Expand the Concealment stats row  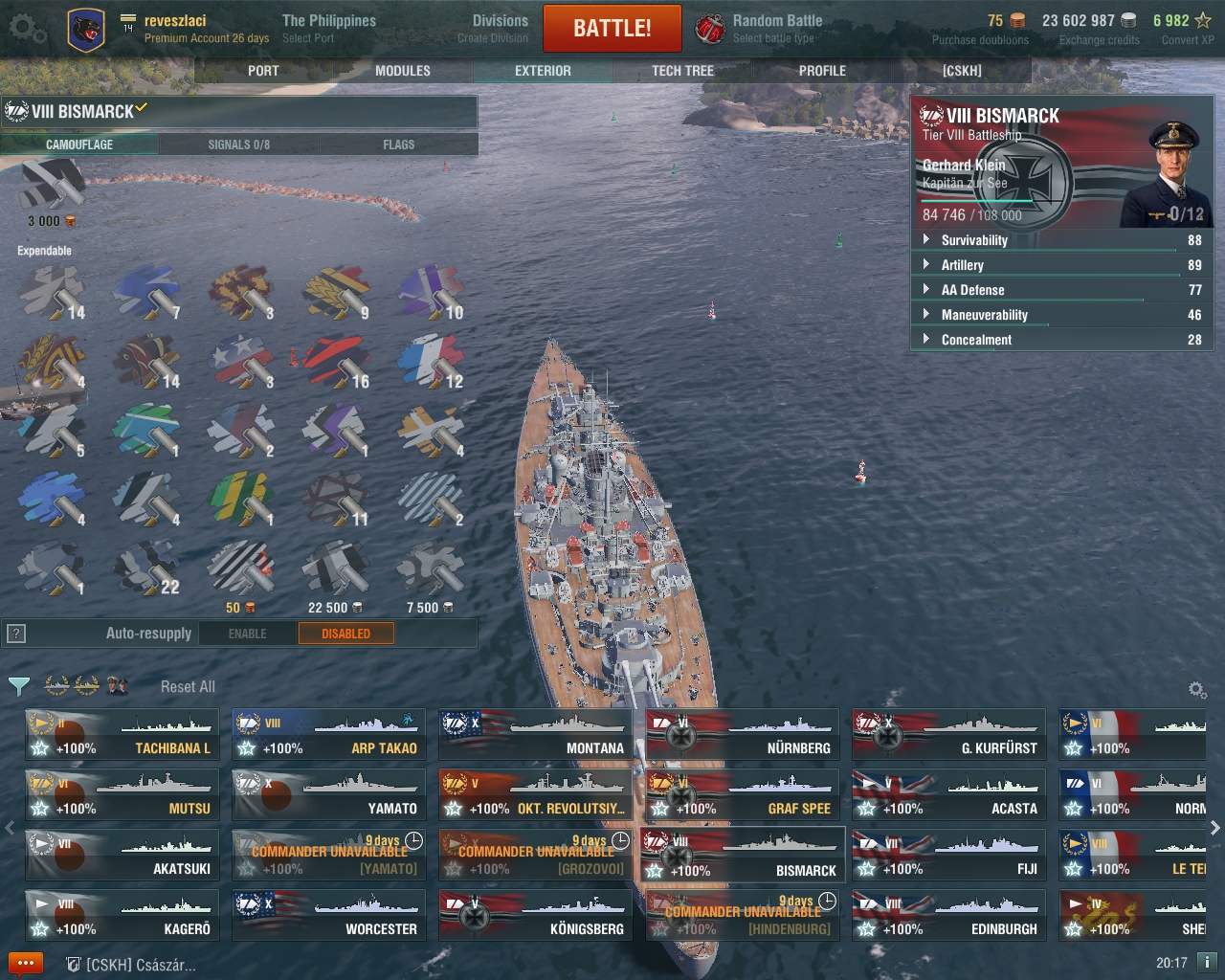(1062, 340)
